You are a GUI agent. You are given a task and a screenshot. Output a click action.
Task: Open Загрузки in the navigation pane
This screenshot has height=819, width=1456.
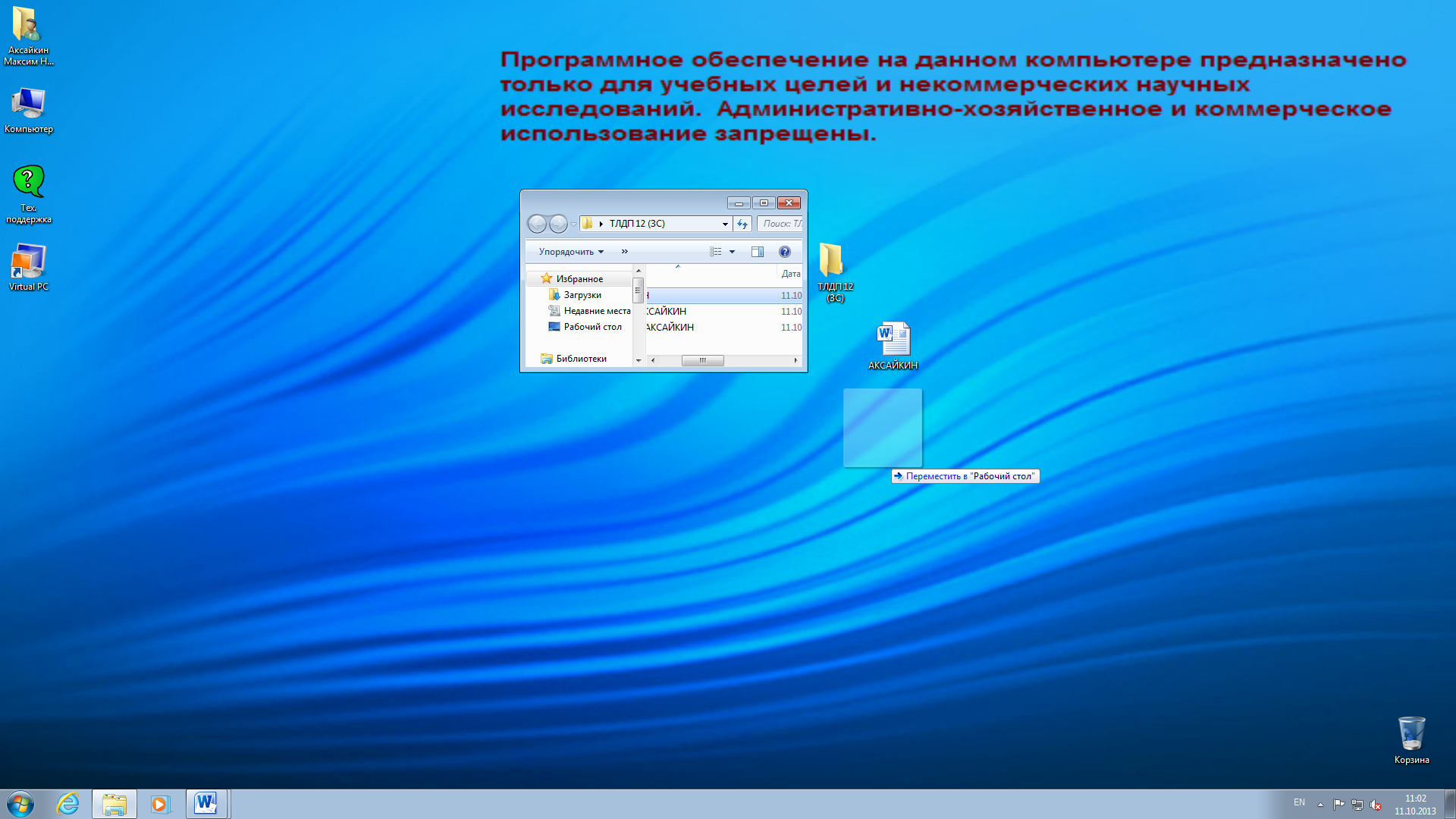[582, 295]
